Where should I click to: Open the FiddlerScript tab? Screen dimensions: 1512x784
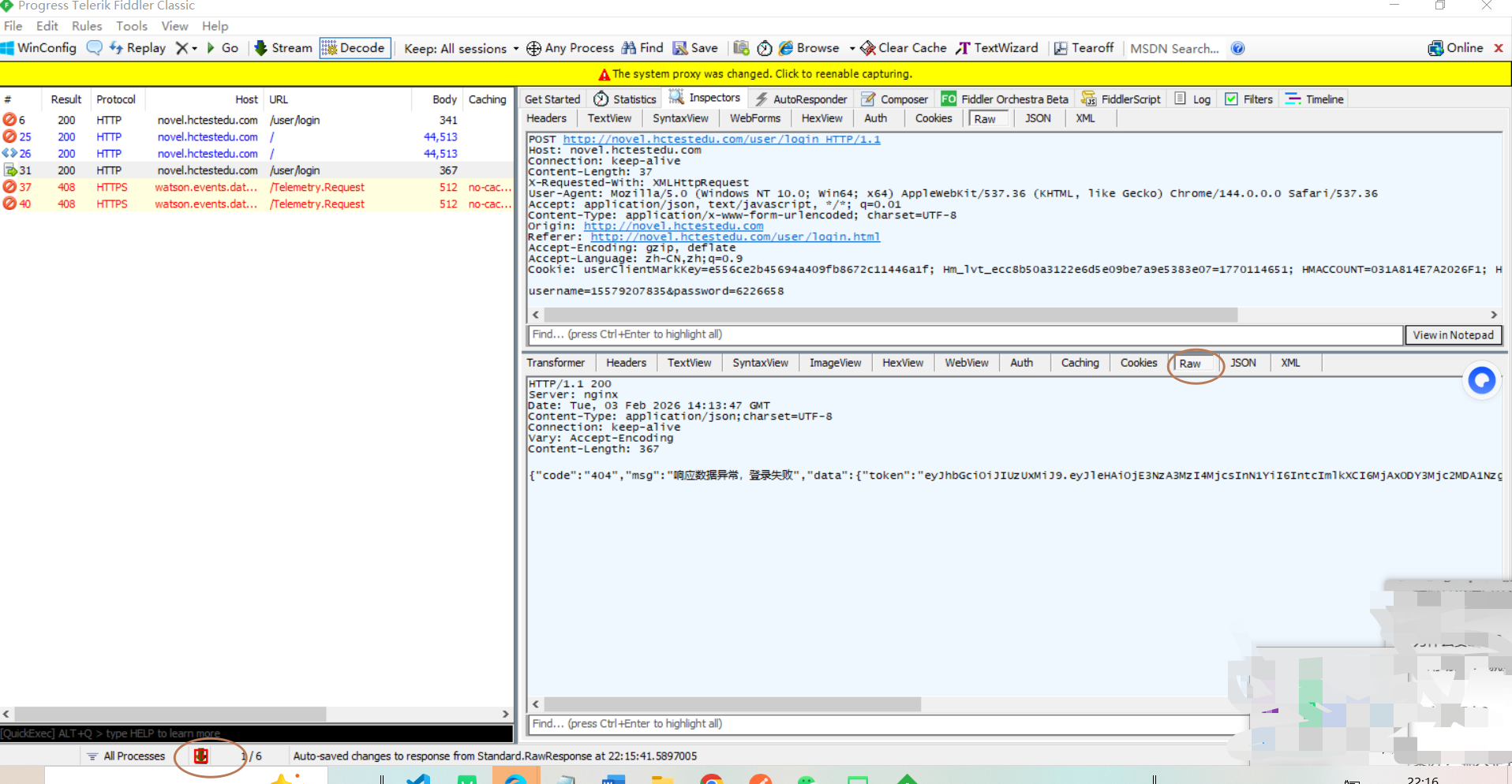click(1121, 99)
